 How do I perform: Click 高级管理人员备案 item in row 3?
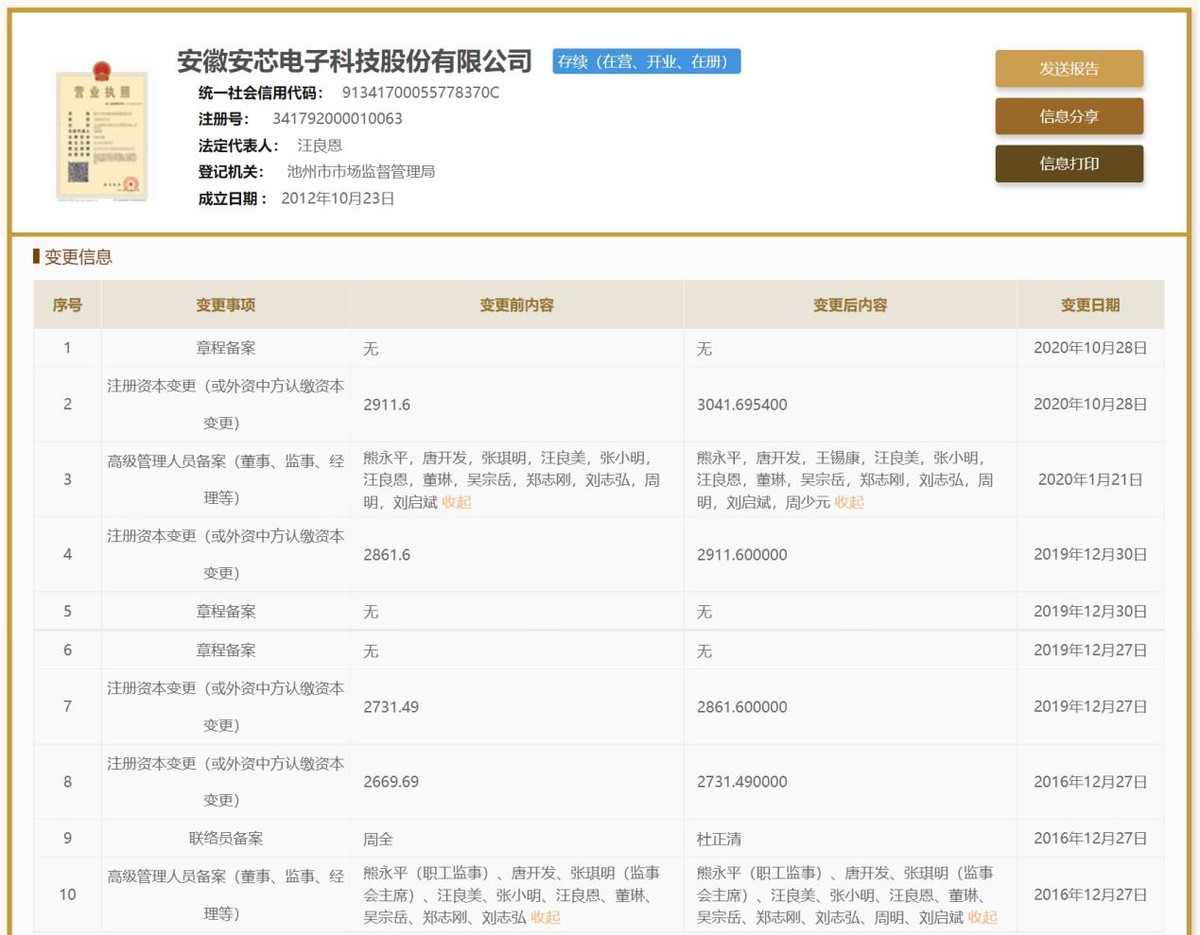click(x=226, y=479)
